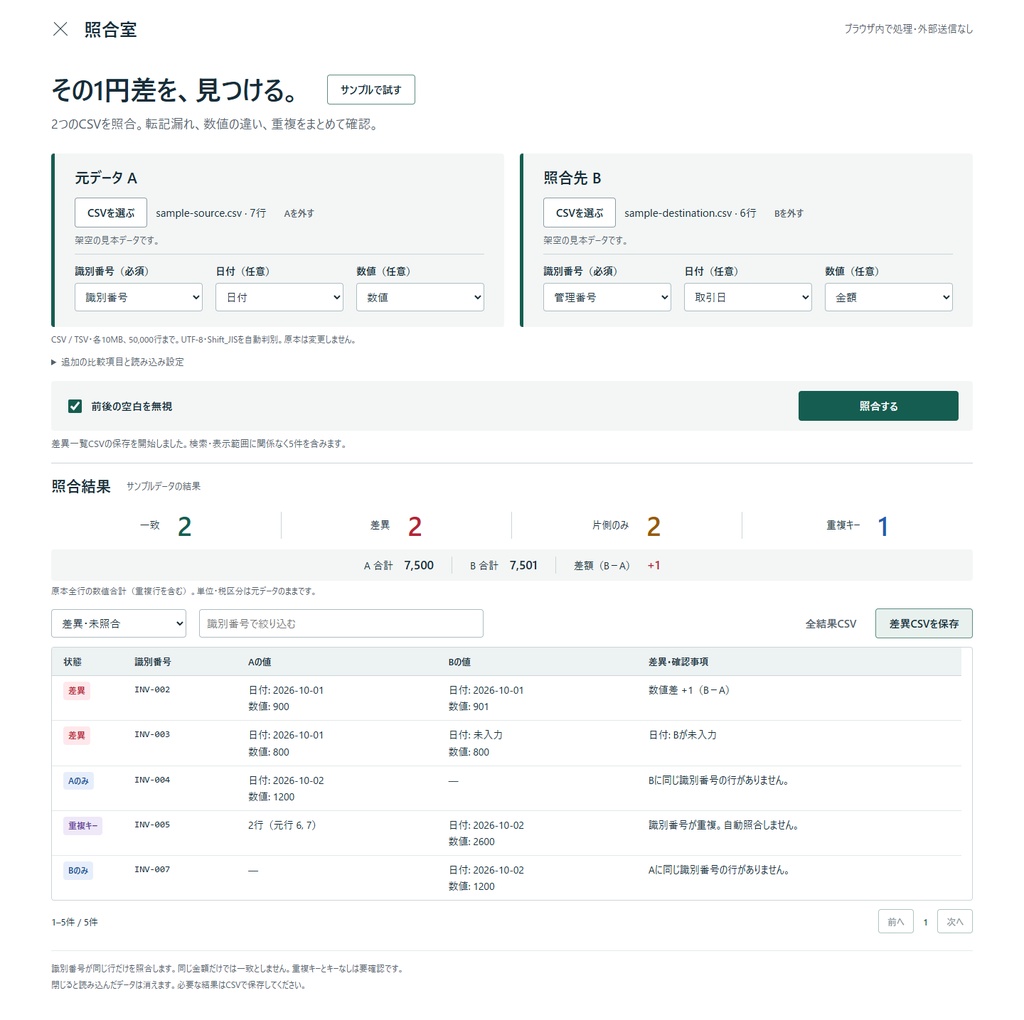
Task: Click the Bのみ status badge
Action: [78, 870]
